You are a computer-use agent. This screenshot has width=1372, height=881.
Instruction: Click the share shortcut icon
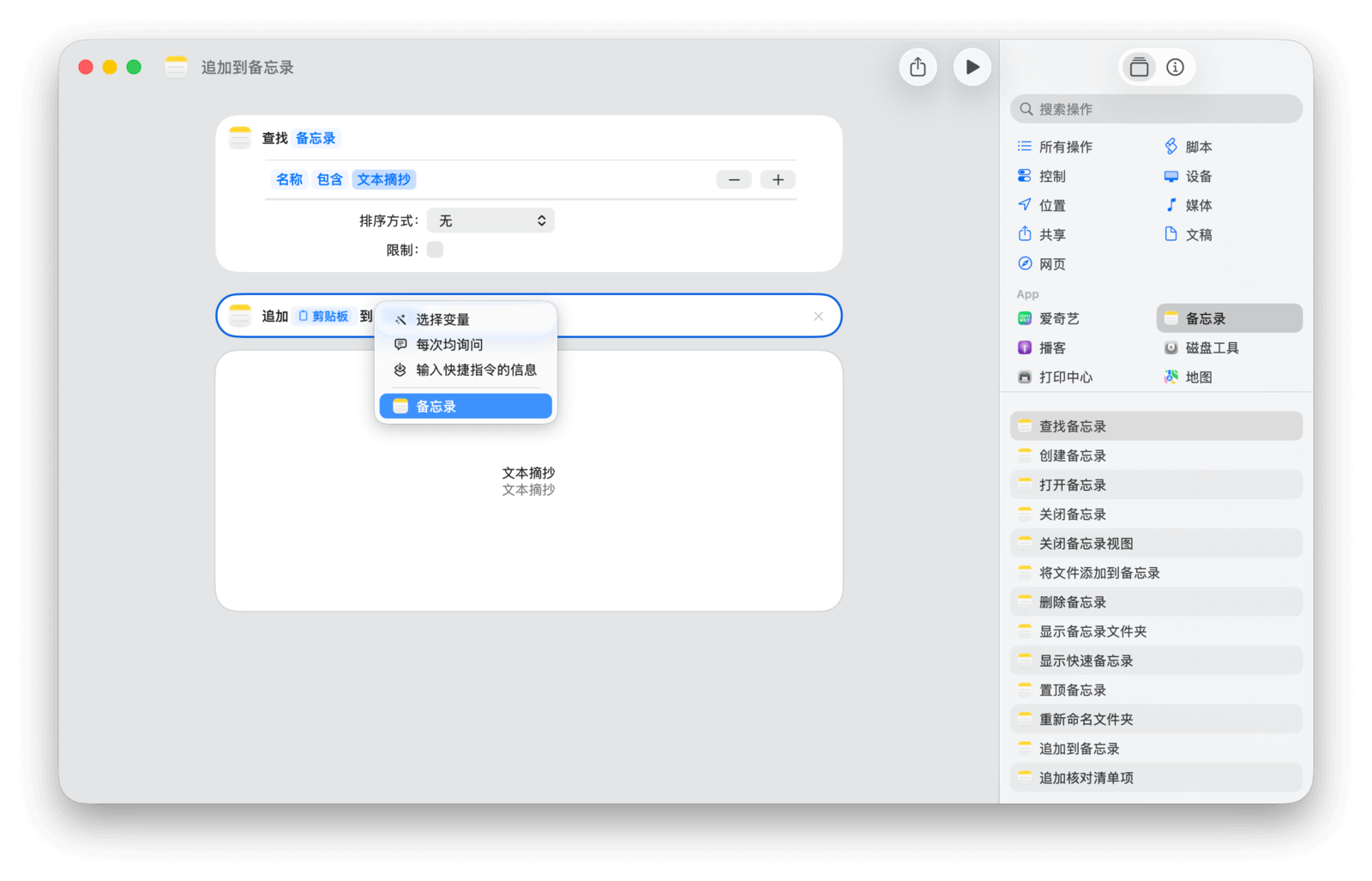(x=918, y=67)
